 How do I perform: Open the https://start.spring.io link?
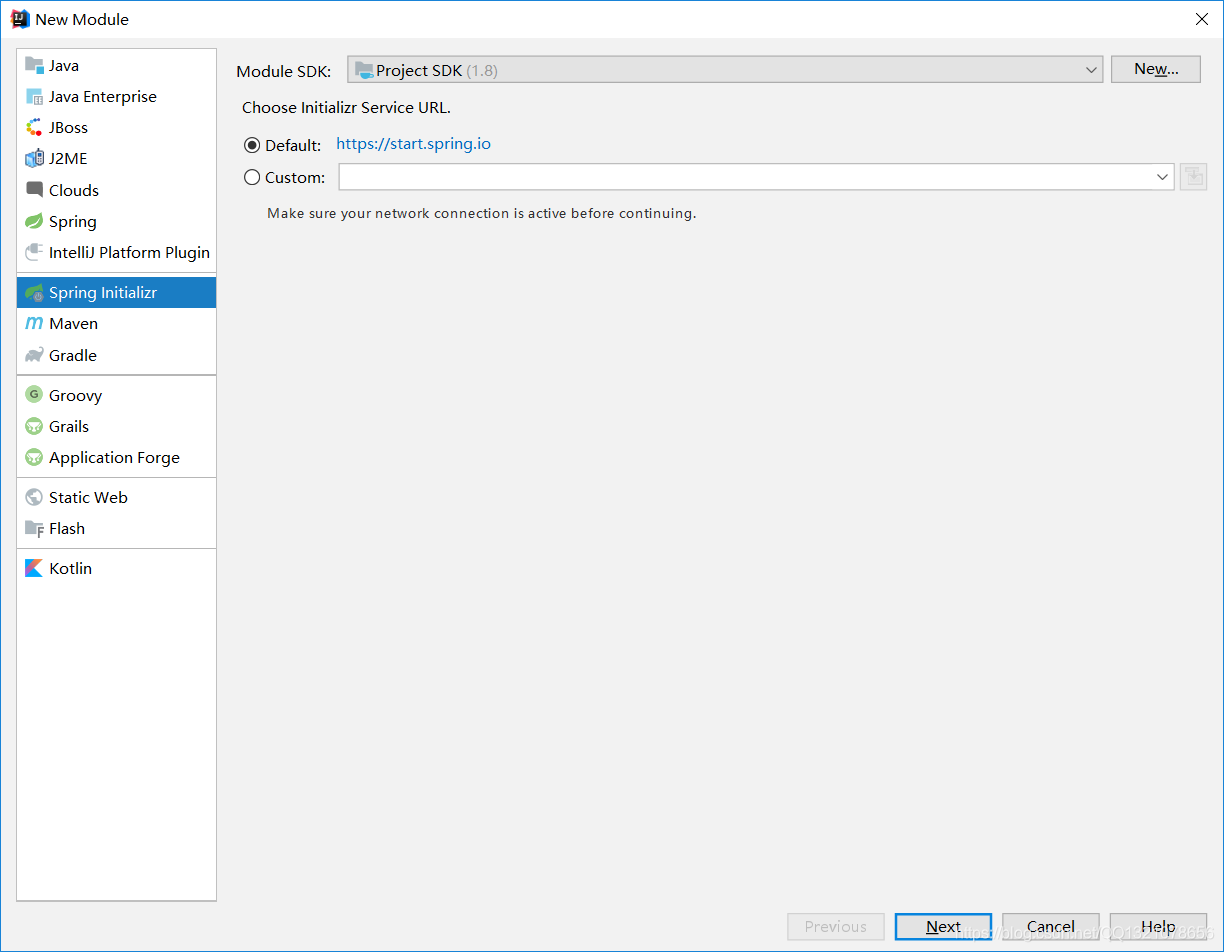(x=413, y=144)
